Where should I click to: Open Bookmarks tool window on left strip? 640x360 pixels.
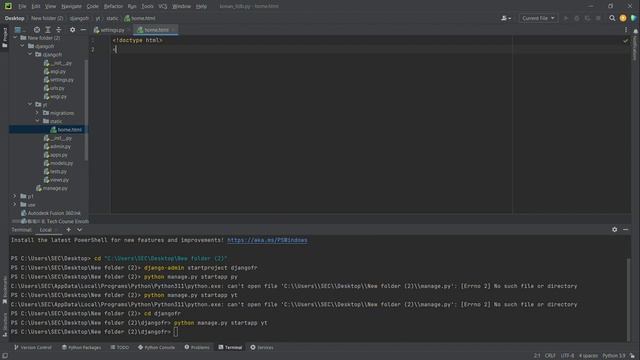4,290
